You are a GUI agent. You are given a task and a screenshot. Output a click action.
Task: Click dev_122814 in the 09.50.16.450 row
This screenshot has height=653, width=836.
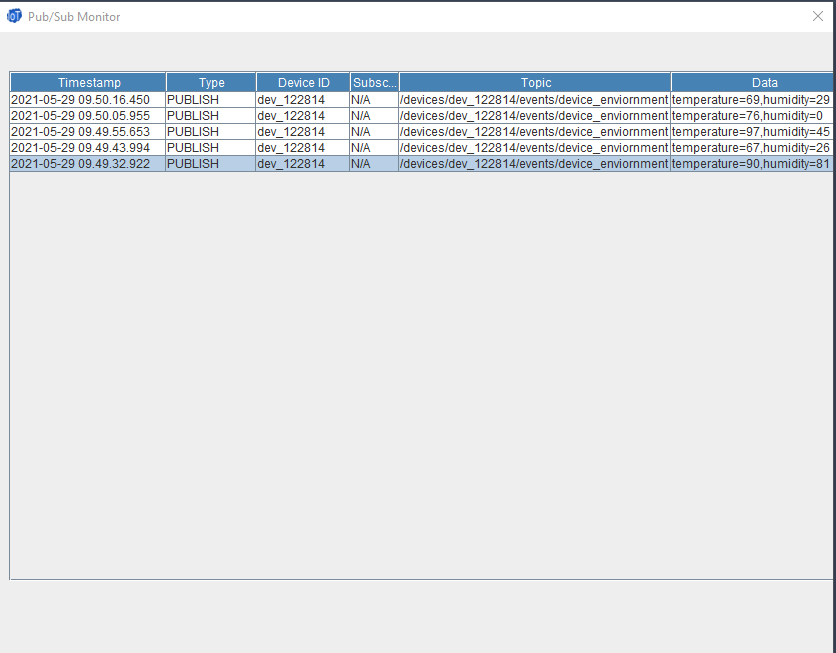click(291, 100)
